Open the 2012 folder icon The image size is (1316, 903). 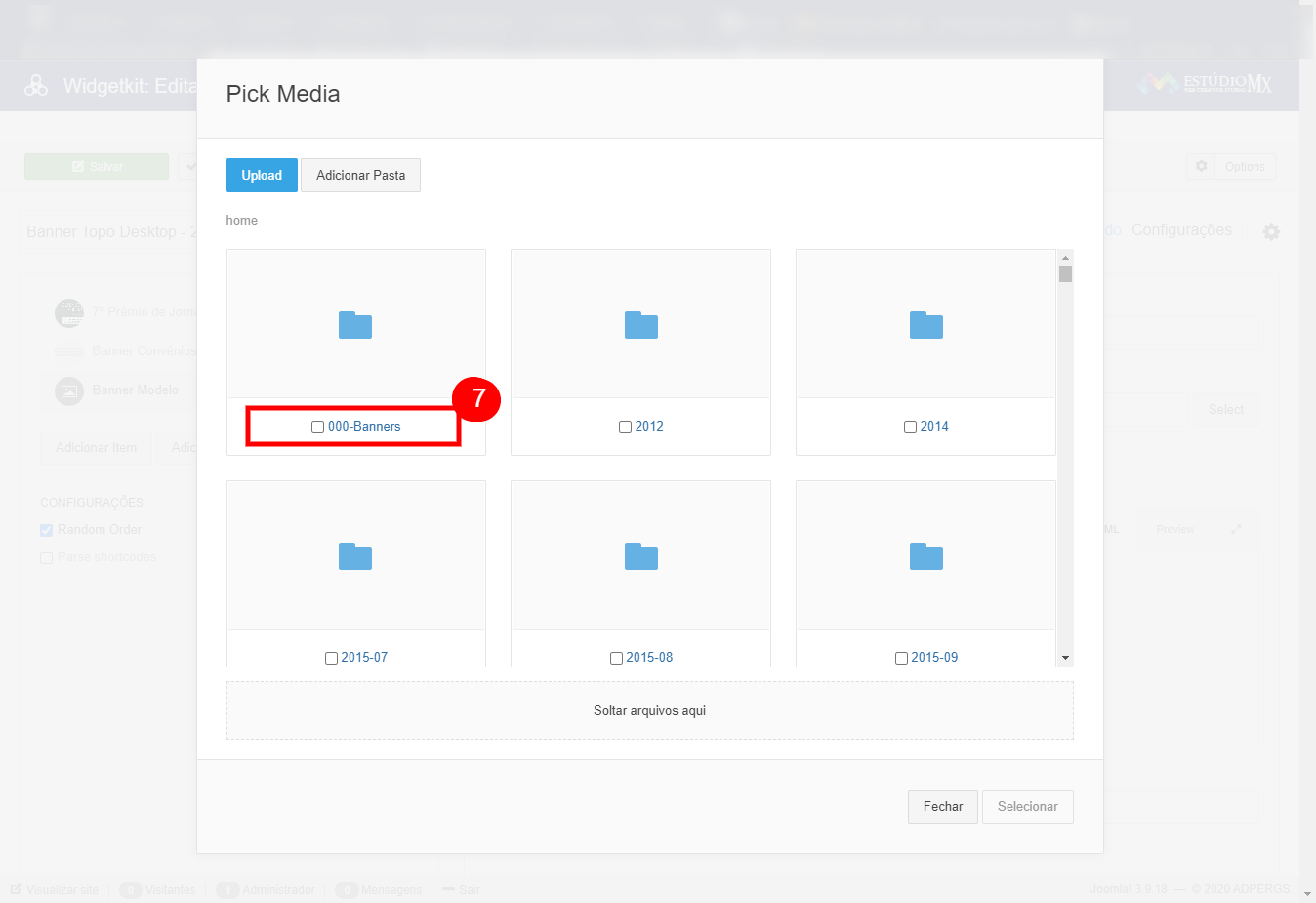[x=640, y=325]
